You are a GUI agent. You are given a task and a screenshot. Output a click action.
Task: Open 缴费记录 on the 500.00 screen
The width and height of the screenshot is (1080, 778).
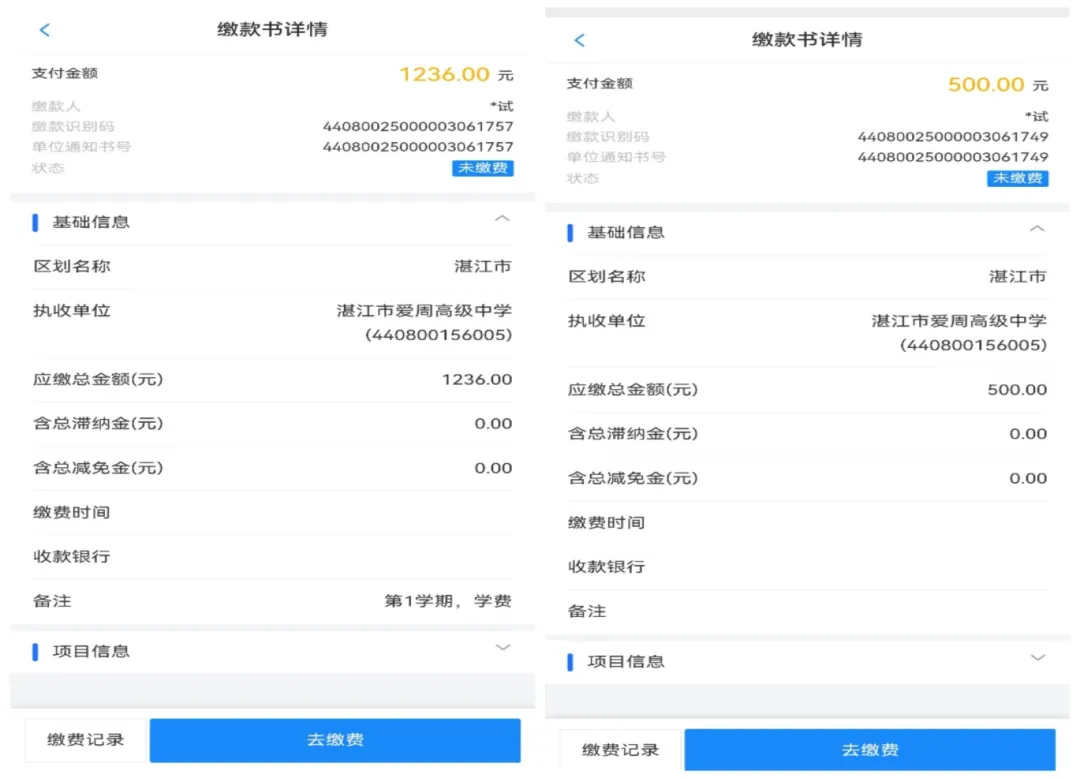click(x=621, y=750)
